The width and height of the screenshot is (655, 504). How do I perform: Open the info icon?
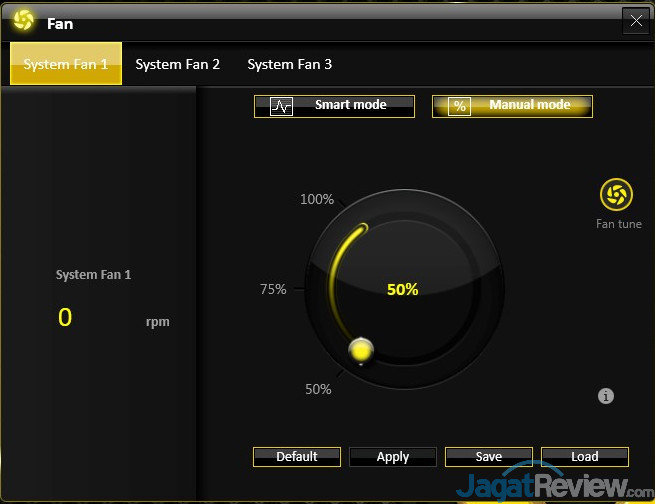point(606,395)
